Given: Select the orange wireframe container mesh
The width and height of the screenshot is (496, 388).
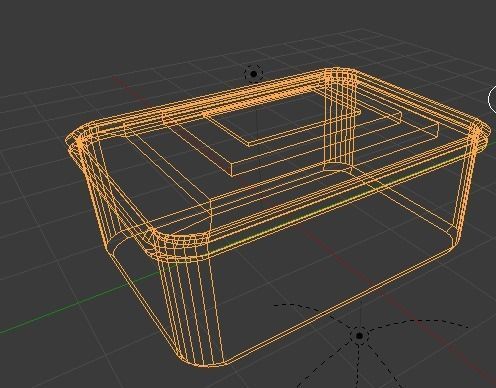Looking at the screenshot, I should (279, 217).
